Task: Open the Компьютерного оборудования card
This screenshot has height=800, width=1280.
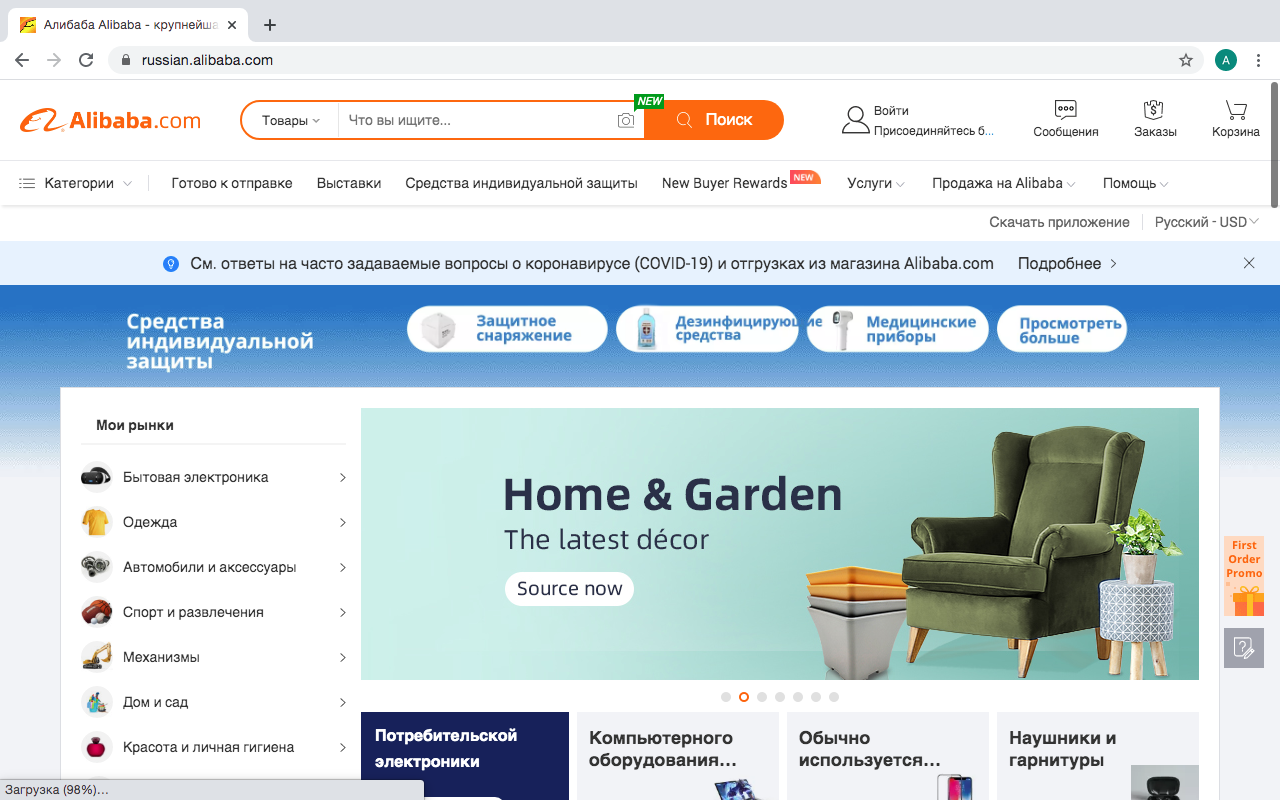Action: [678, 756]
